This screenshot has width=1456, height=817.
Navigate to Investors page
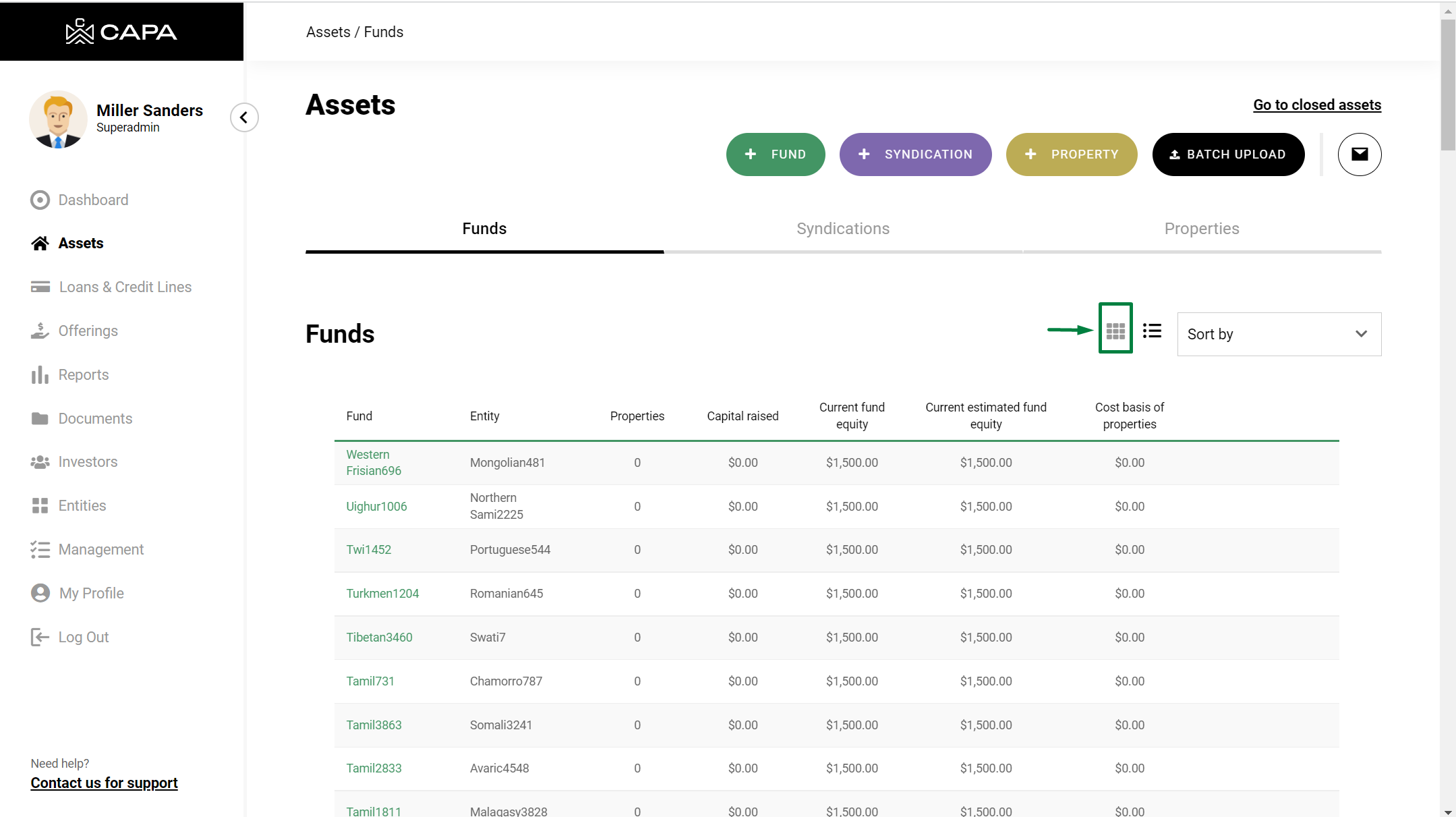click(88, 461)
